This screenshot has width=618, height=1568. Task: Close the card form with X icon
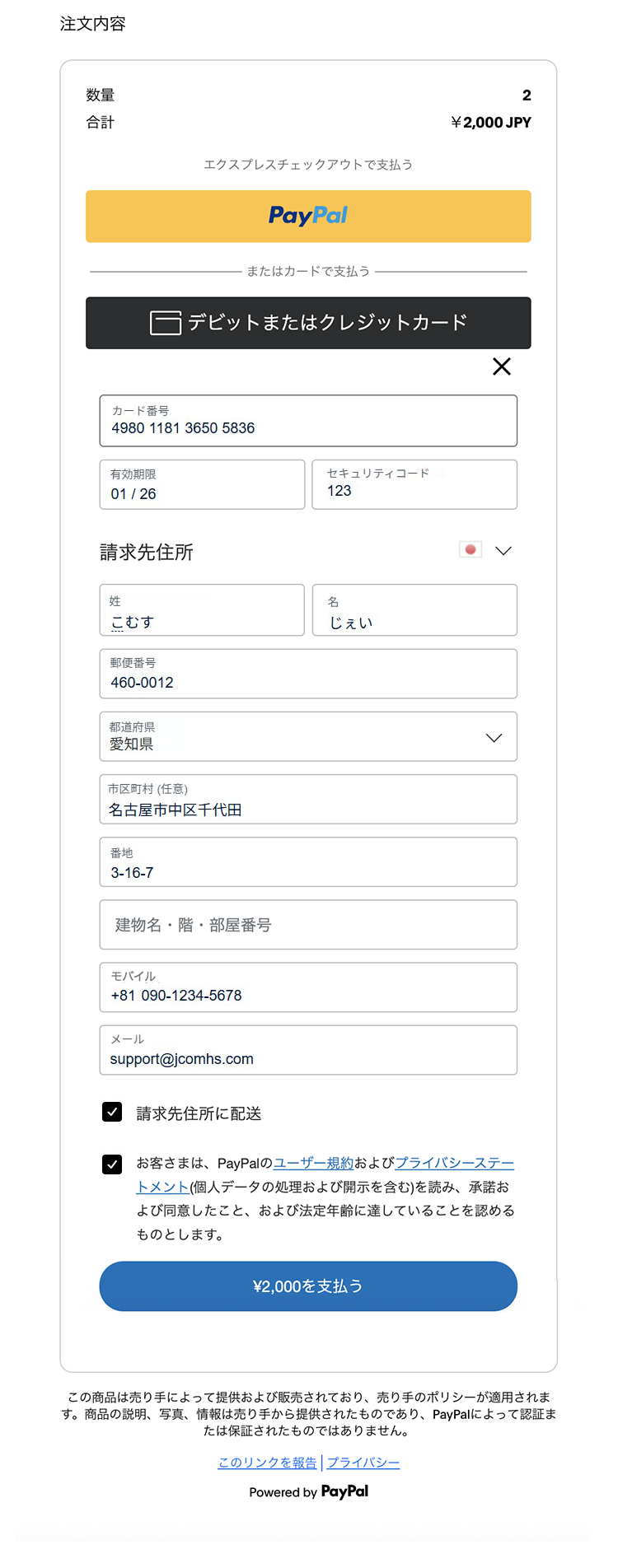click(501, 366)
